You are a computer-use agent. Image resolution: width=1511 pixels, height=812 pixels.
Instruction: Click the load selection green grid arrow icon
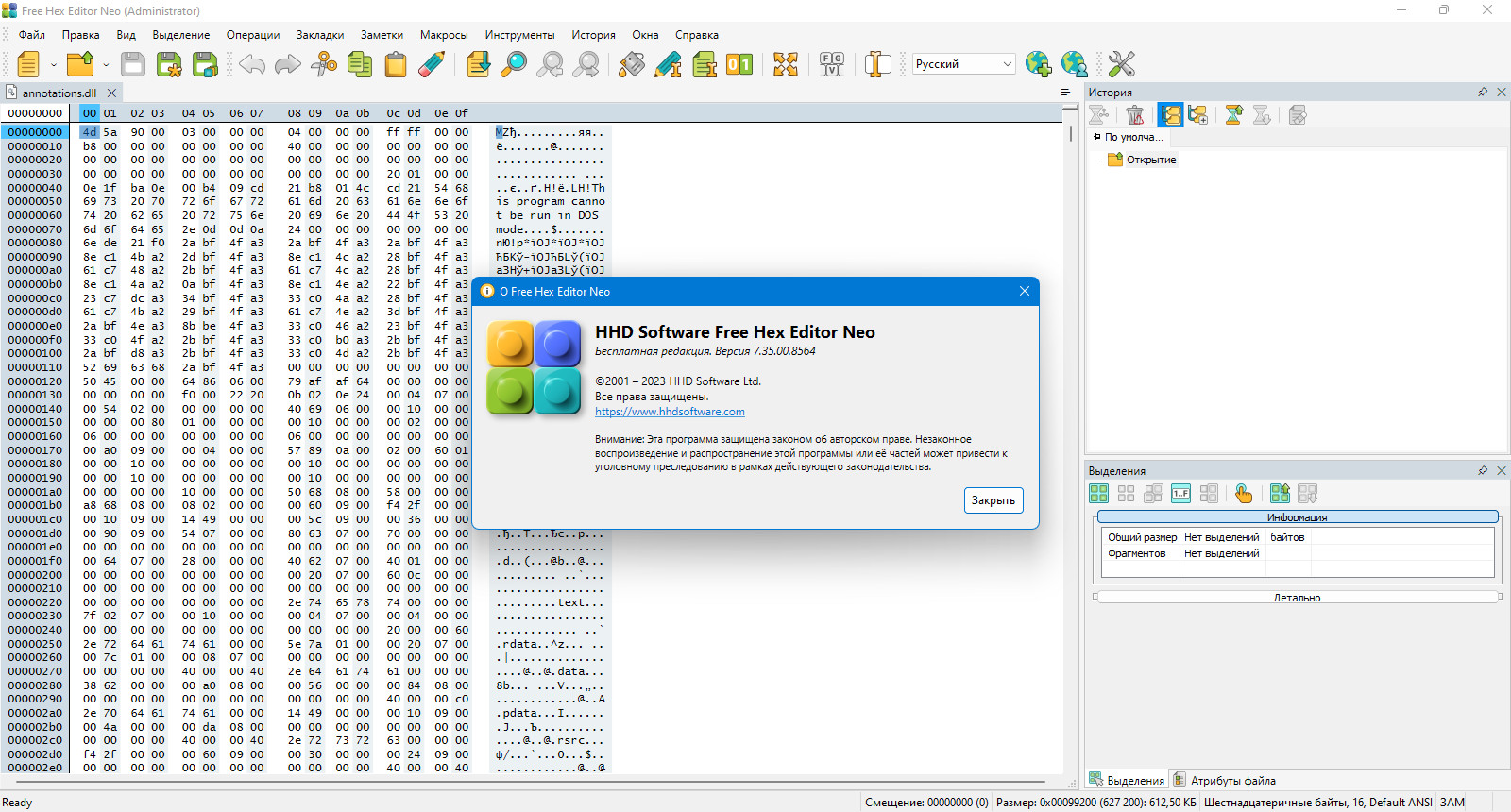click(x=1280, y=493)
